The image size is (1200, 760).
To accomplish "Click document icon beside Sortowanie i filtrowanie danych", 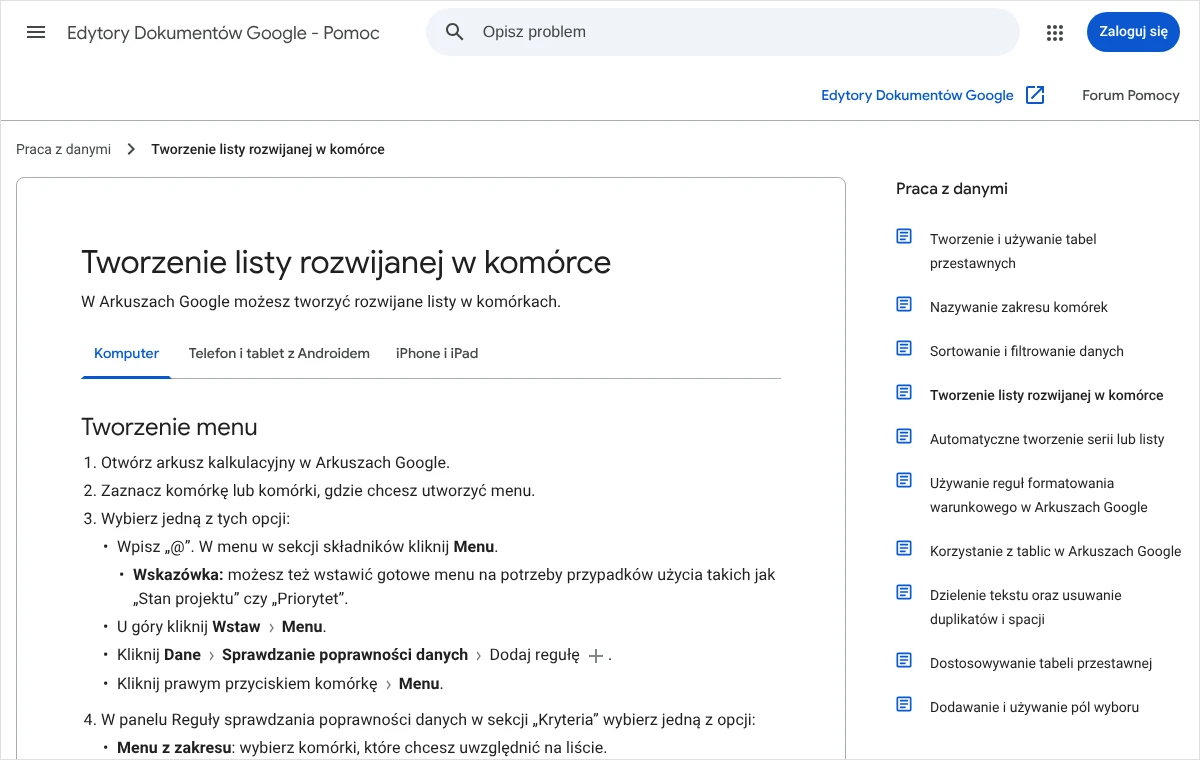I will click(904, 348).
